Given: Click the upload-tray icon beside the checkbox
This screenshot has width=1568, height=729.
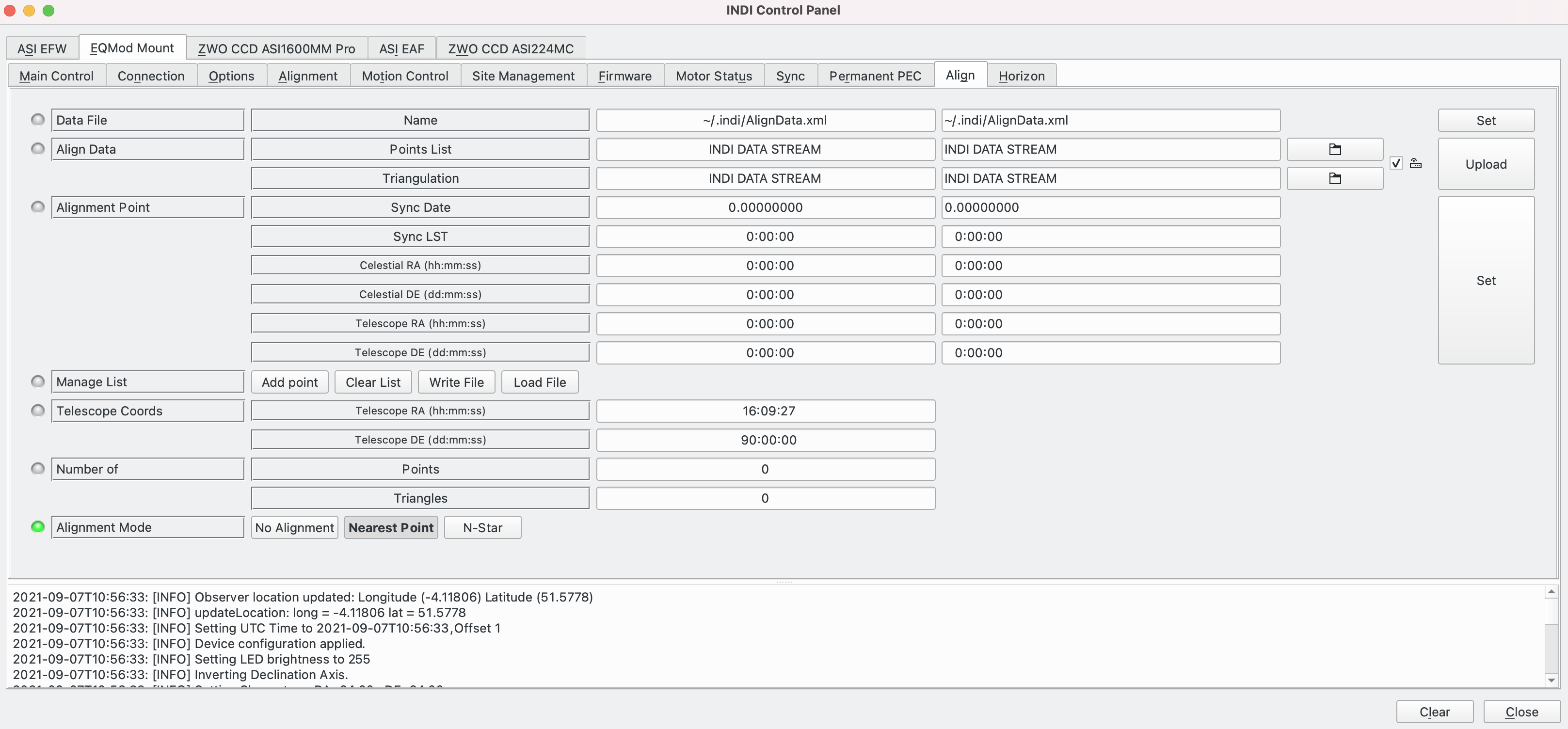Looking at the screenshot, I should 1415,163.
